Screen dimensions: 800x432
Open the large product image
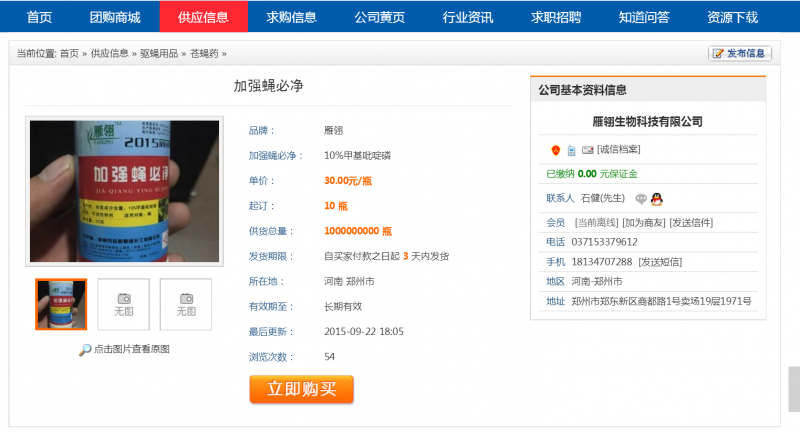pos(124,192)
